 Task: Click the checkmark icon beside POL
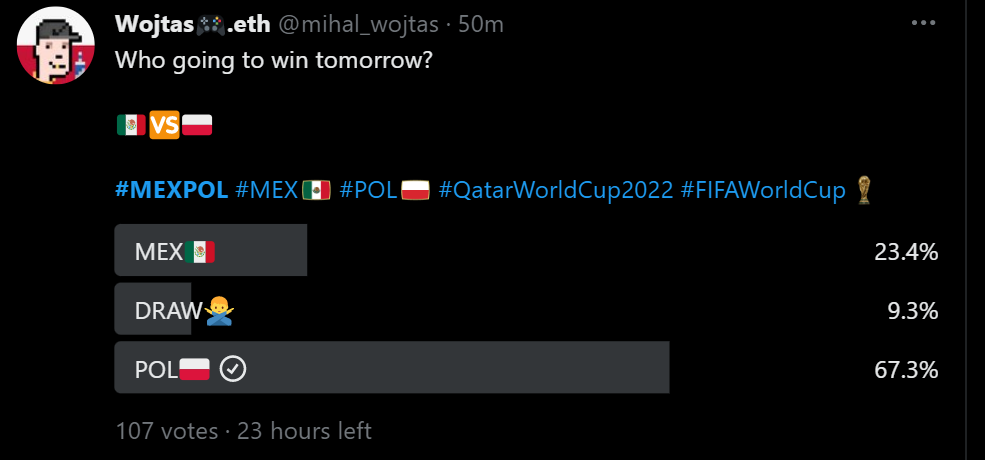coord(232,370)
